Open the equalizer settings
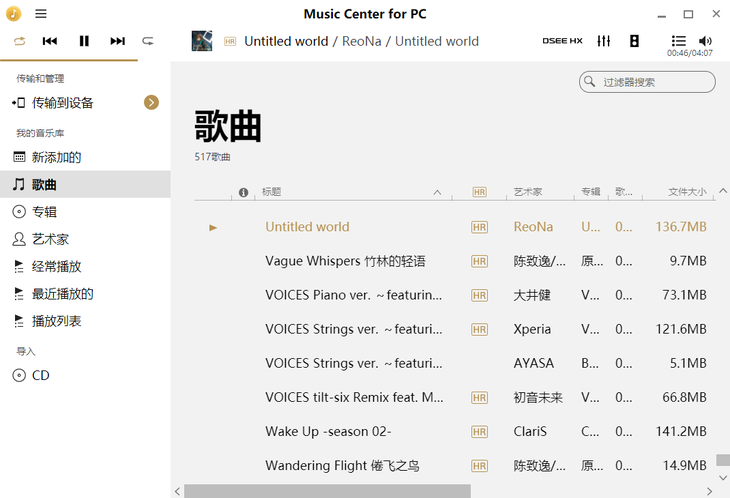The width and height of the screenshot is (730, 498). point(603,41)
